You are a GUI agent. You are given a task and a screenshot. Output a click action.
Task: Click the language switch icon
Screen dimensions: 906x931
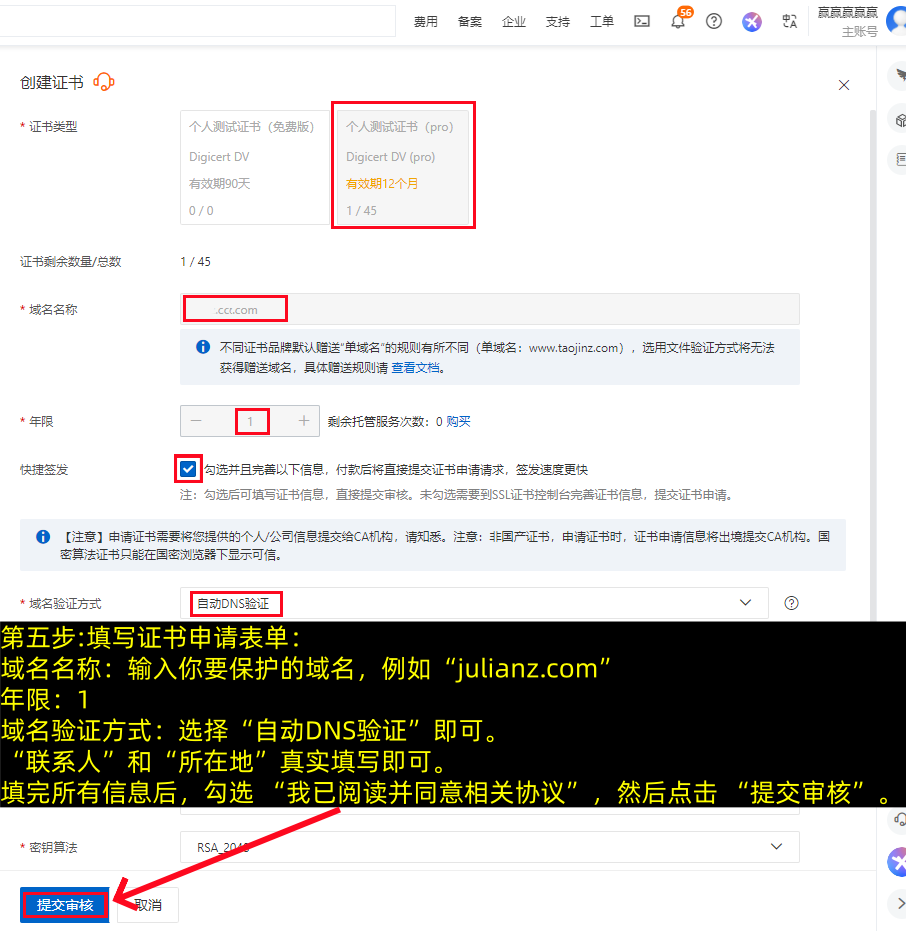[x=790, y=21]
